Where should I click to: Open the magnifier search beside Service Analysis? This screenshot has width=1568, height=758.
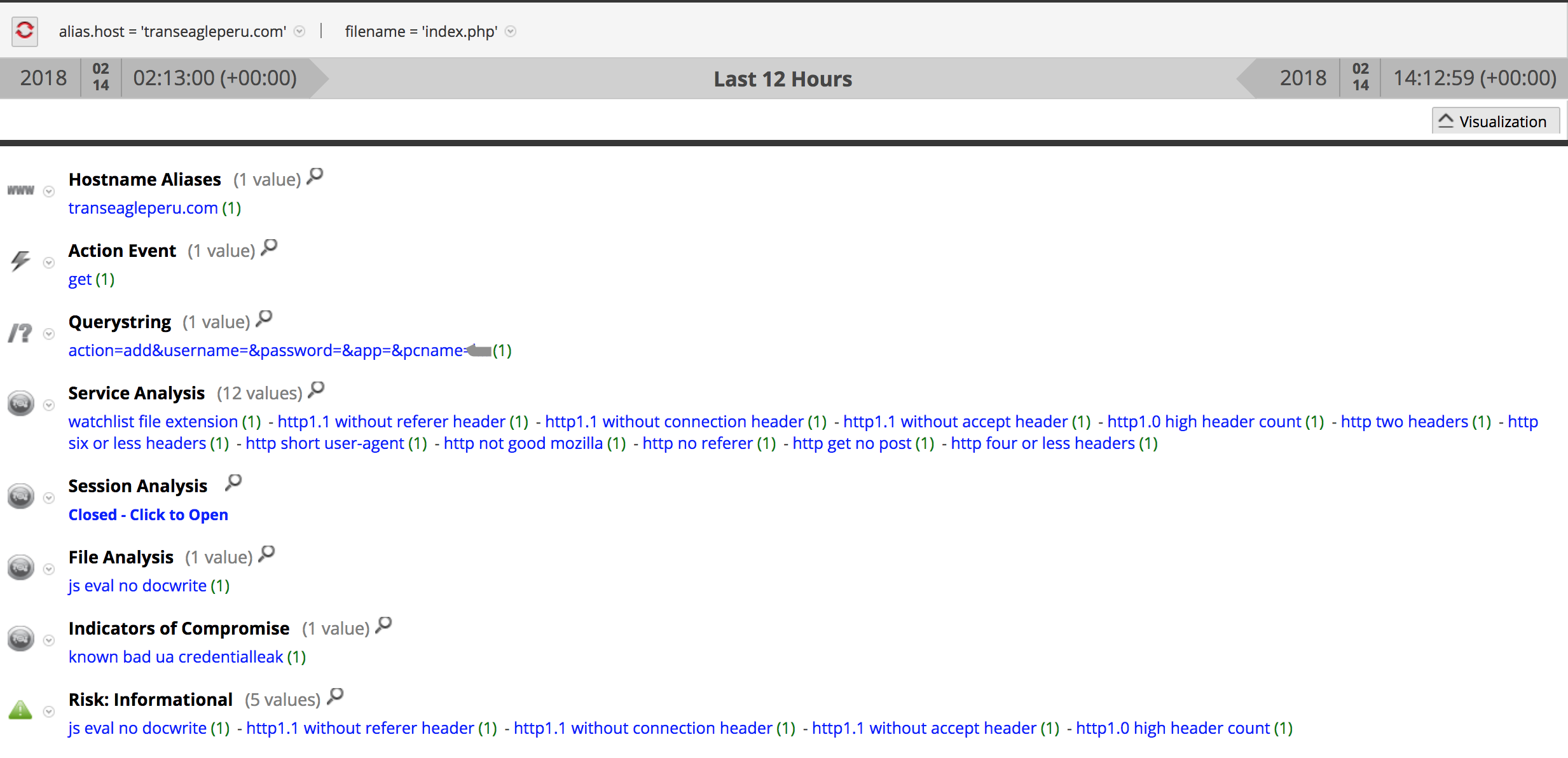tap(316, 390)
